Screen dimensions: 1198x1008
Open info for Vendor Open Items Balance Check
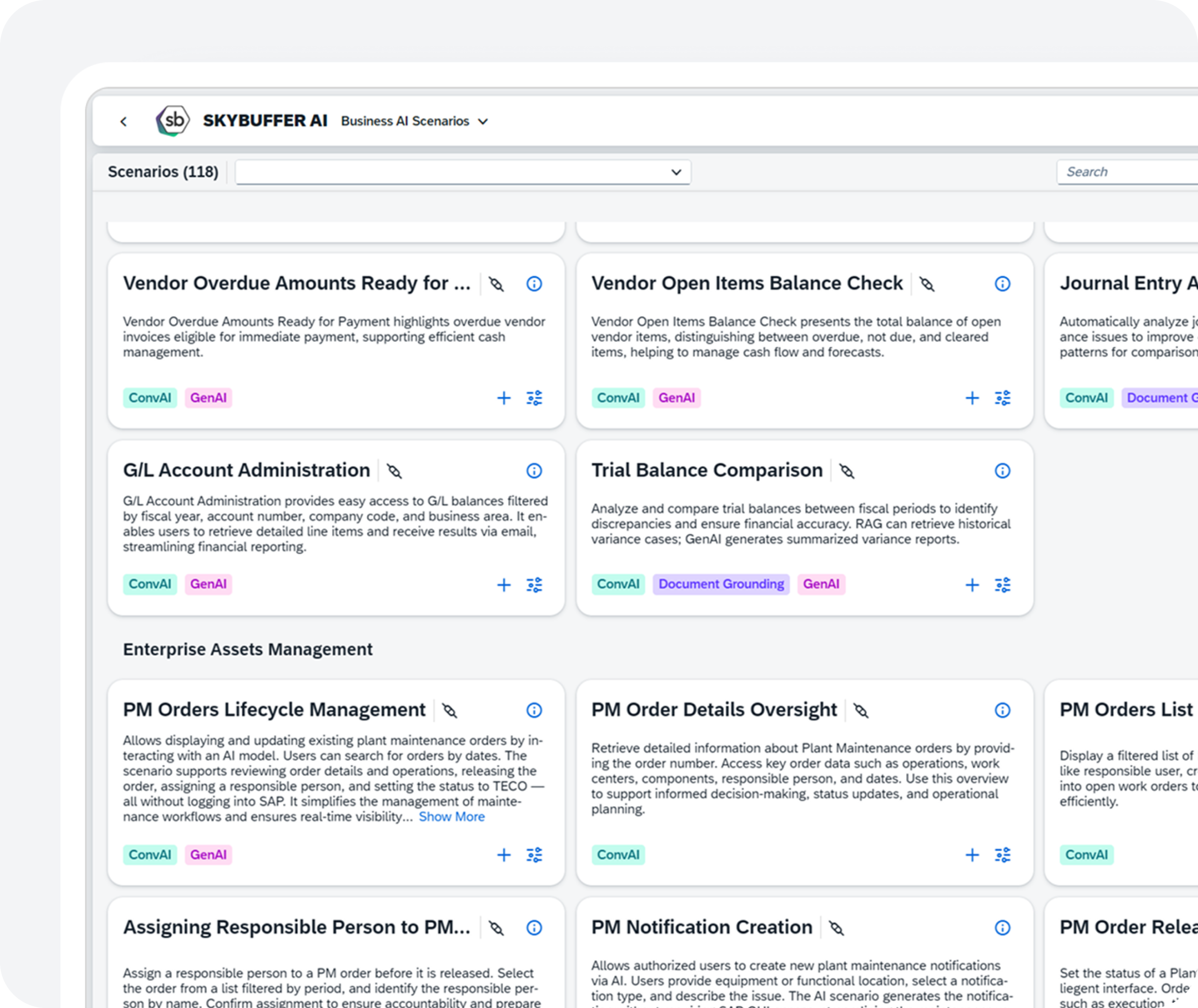1002,283
